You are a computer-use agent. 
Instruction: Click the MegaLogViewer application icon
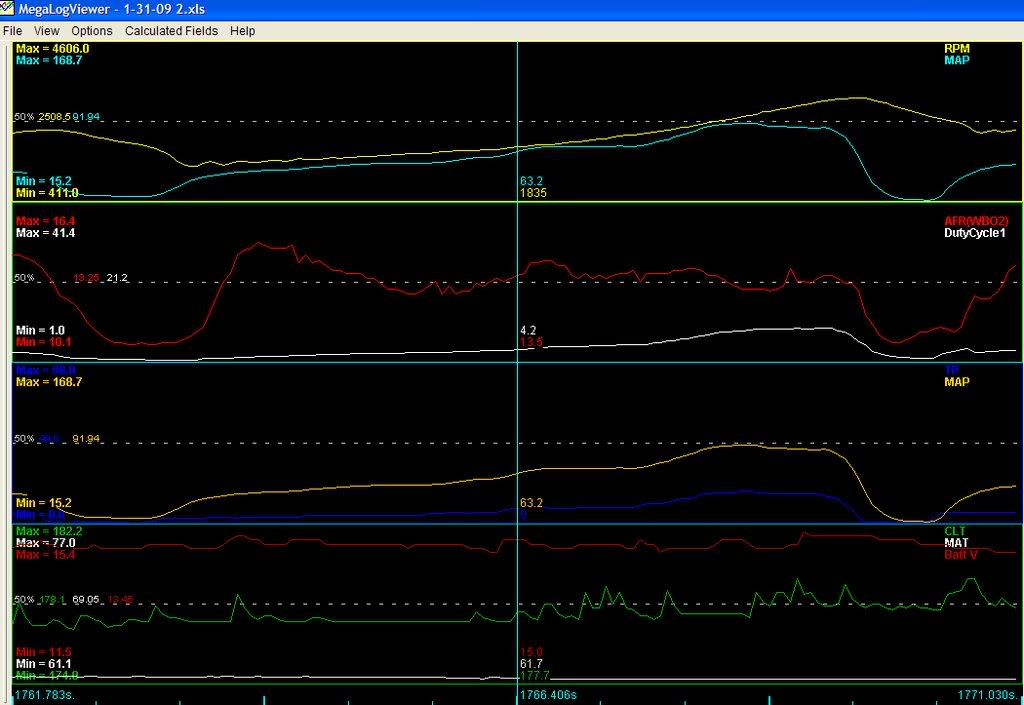click(x=9, y=9)
